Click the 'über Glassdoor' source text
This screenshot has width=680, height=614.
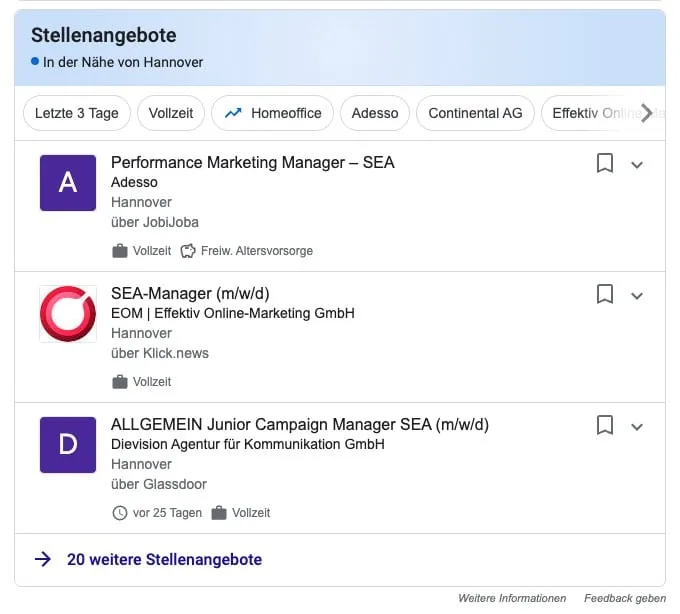pos(159,484)
